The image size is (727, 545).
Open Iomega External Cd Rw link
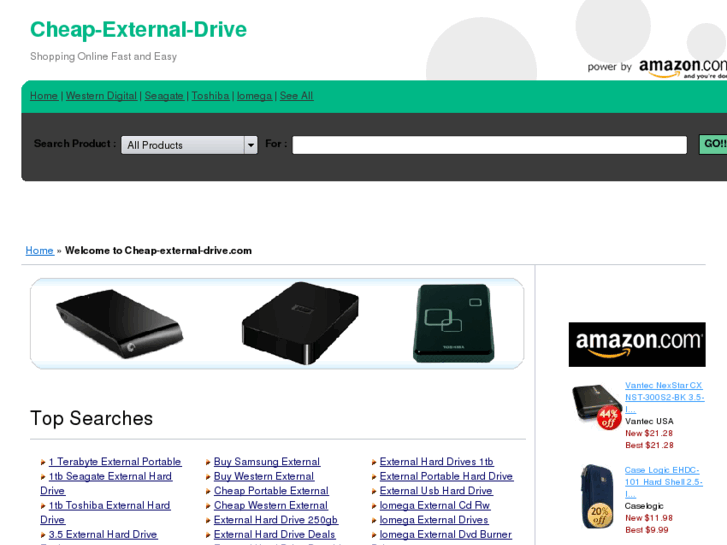[435, 506]
